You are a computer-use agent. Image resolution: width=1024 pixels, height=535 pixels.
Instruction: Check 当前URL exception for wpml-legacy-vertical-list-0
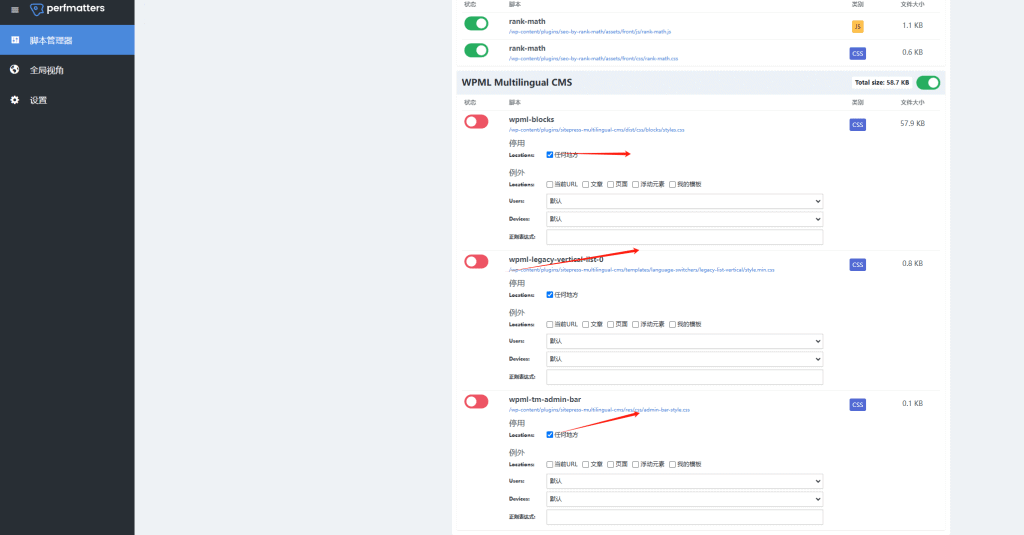click(550, 324)
